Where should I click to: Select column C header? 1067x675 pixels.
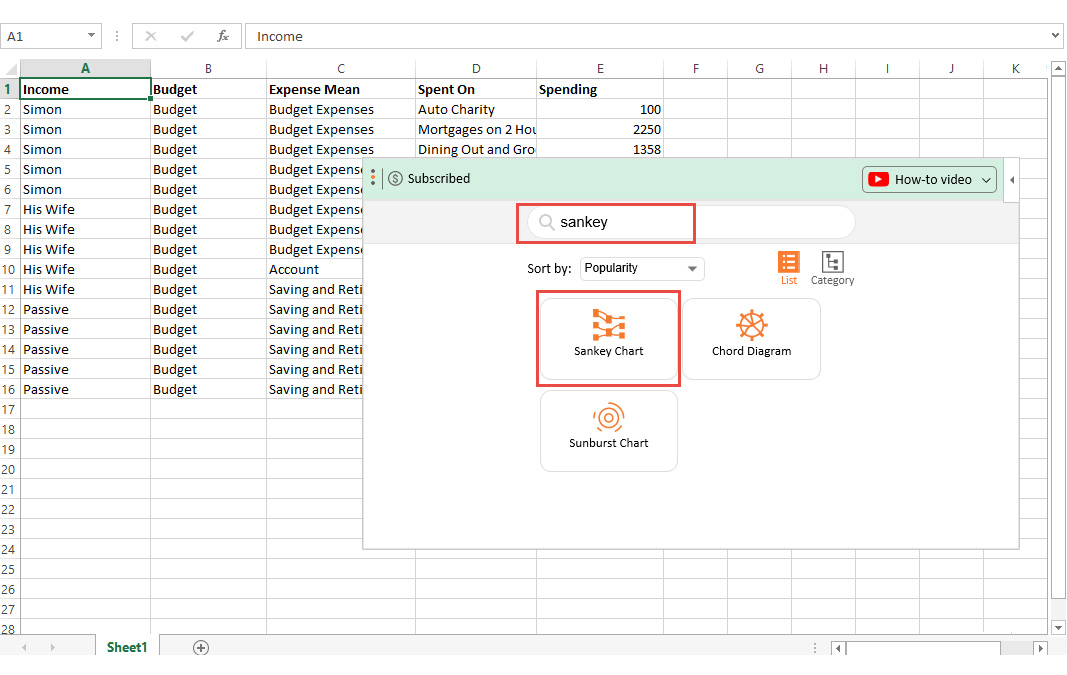(341, 68)
